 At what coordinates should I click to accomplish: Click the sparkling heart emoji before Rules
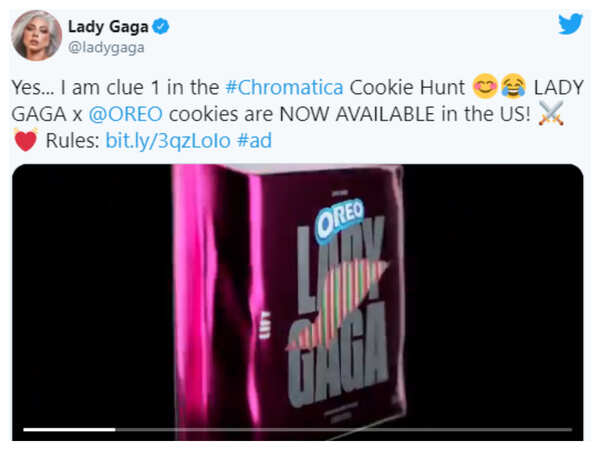[x=25, y=141]
